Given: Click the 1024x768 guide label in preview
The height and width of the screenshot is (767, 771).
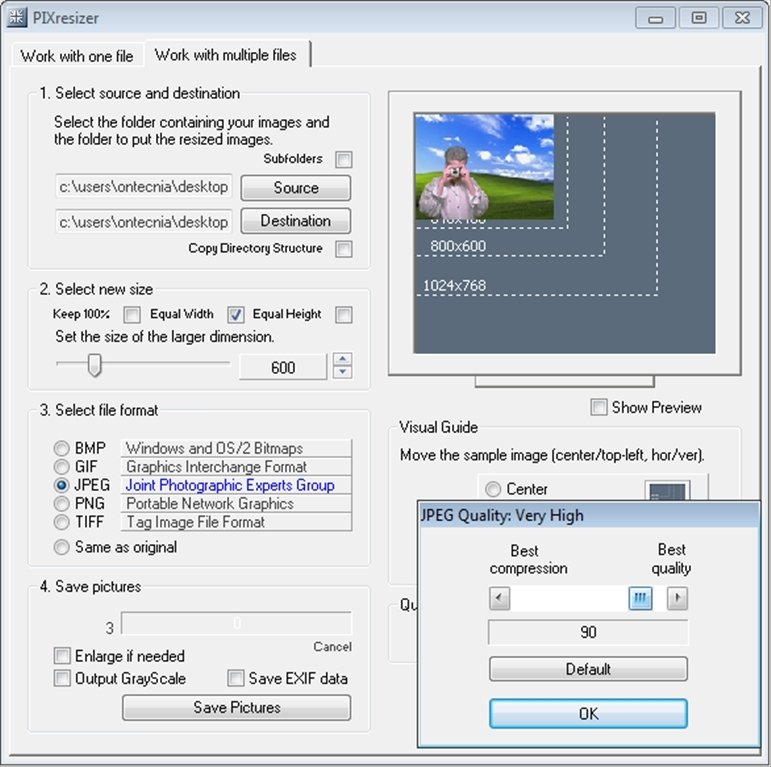Looking at the screenshot, I should pos(454,285).
